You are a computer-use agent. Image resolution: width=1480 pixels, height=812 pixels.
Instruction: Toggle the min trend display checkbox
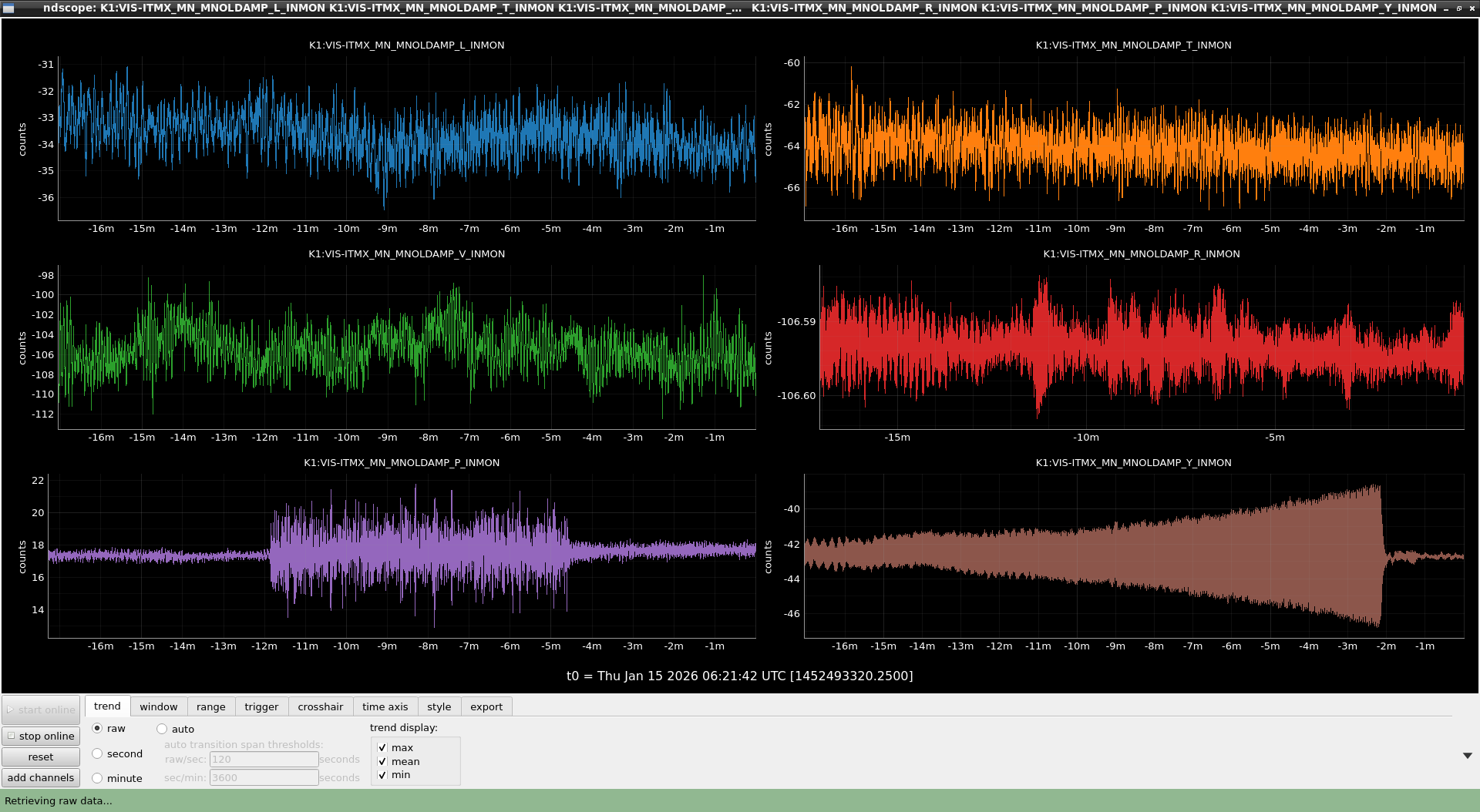[382, 775]
